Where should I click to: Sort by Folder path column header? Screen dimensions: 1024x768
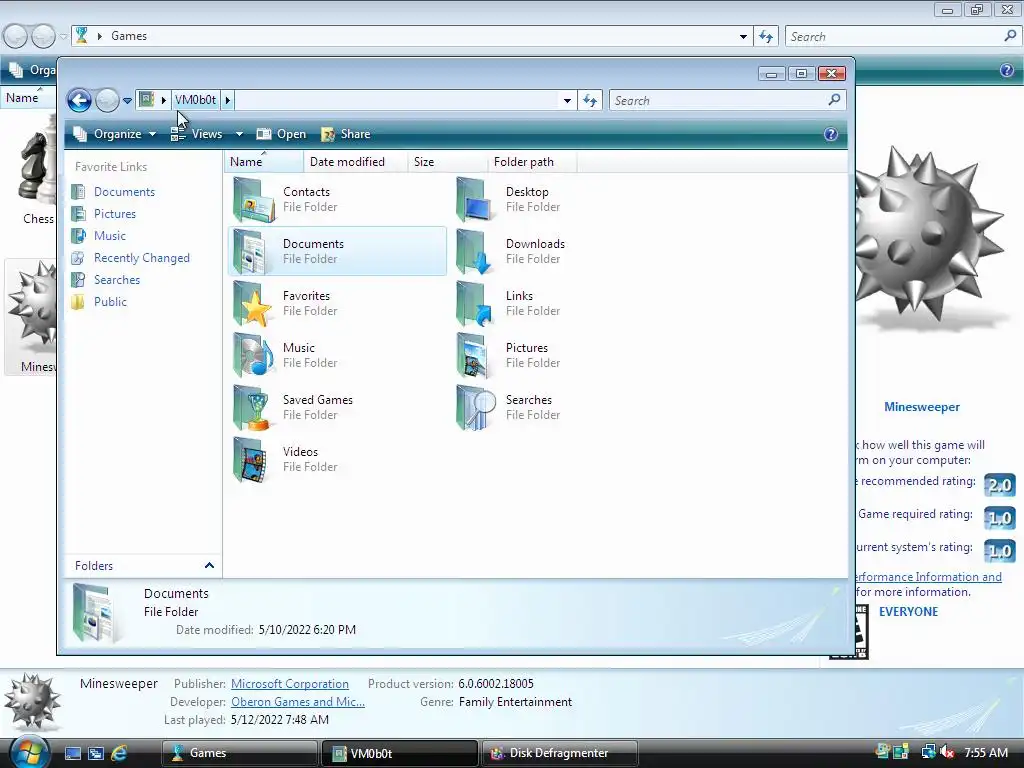(x=532, y=162)
